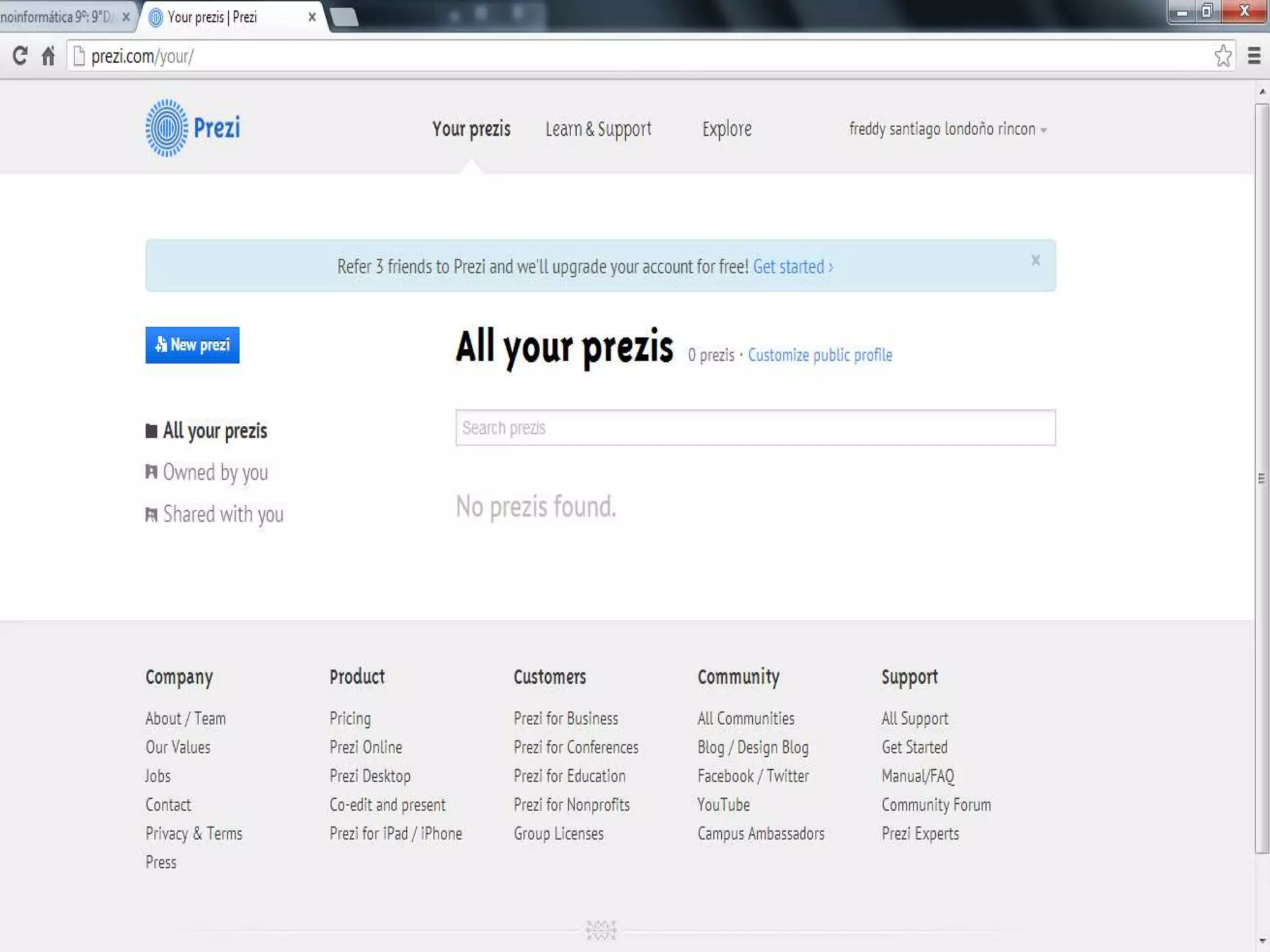Click the browser address bar

point(620,56)
